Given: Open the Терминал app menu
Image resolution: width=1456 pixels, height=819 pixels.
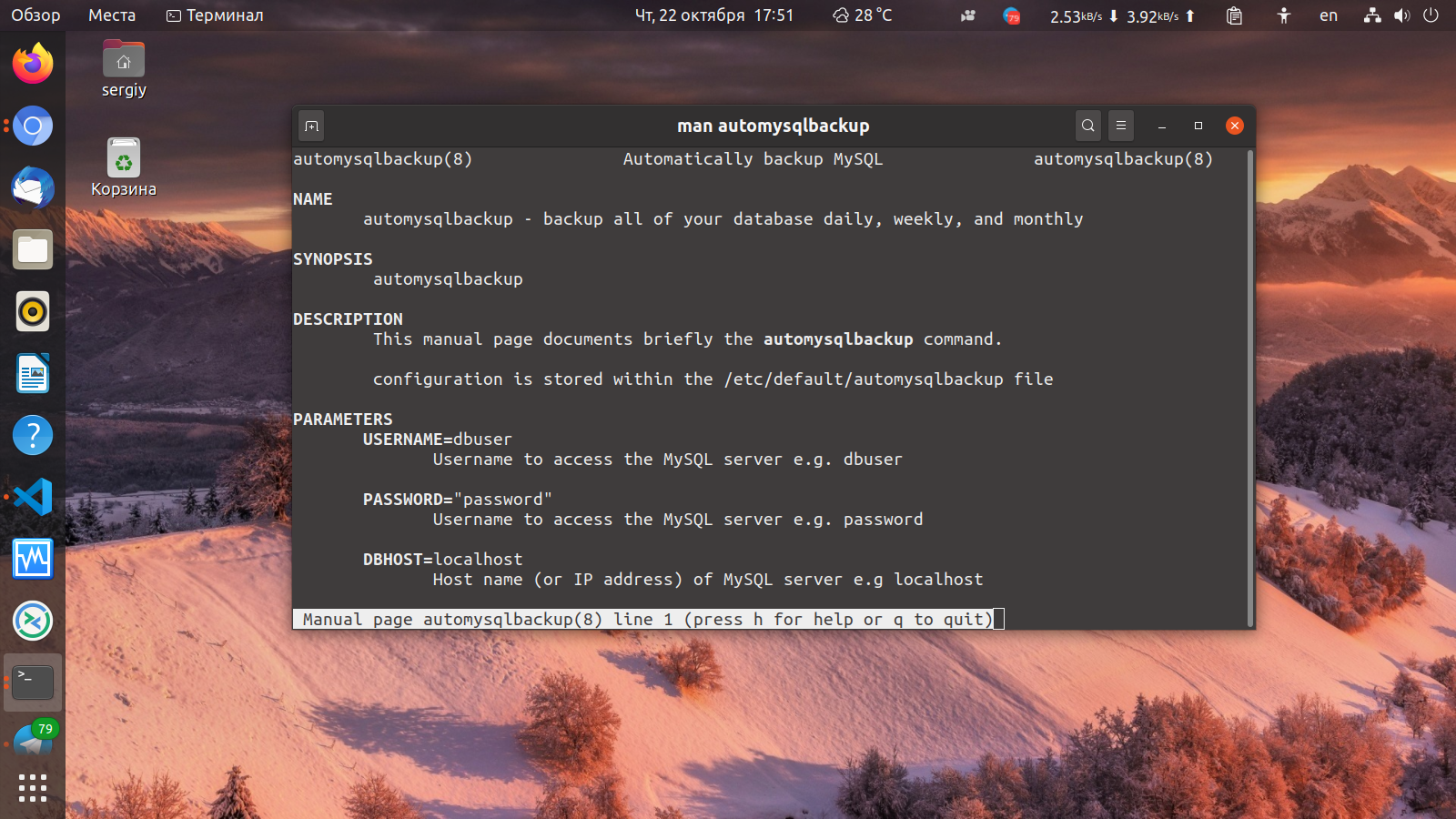Looking at the screenshot, I should click(215, 15).
